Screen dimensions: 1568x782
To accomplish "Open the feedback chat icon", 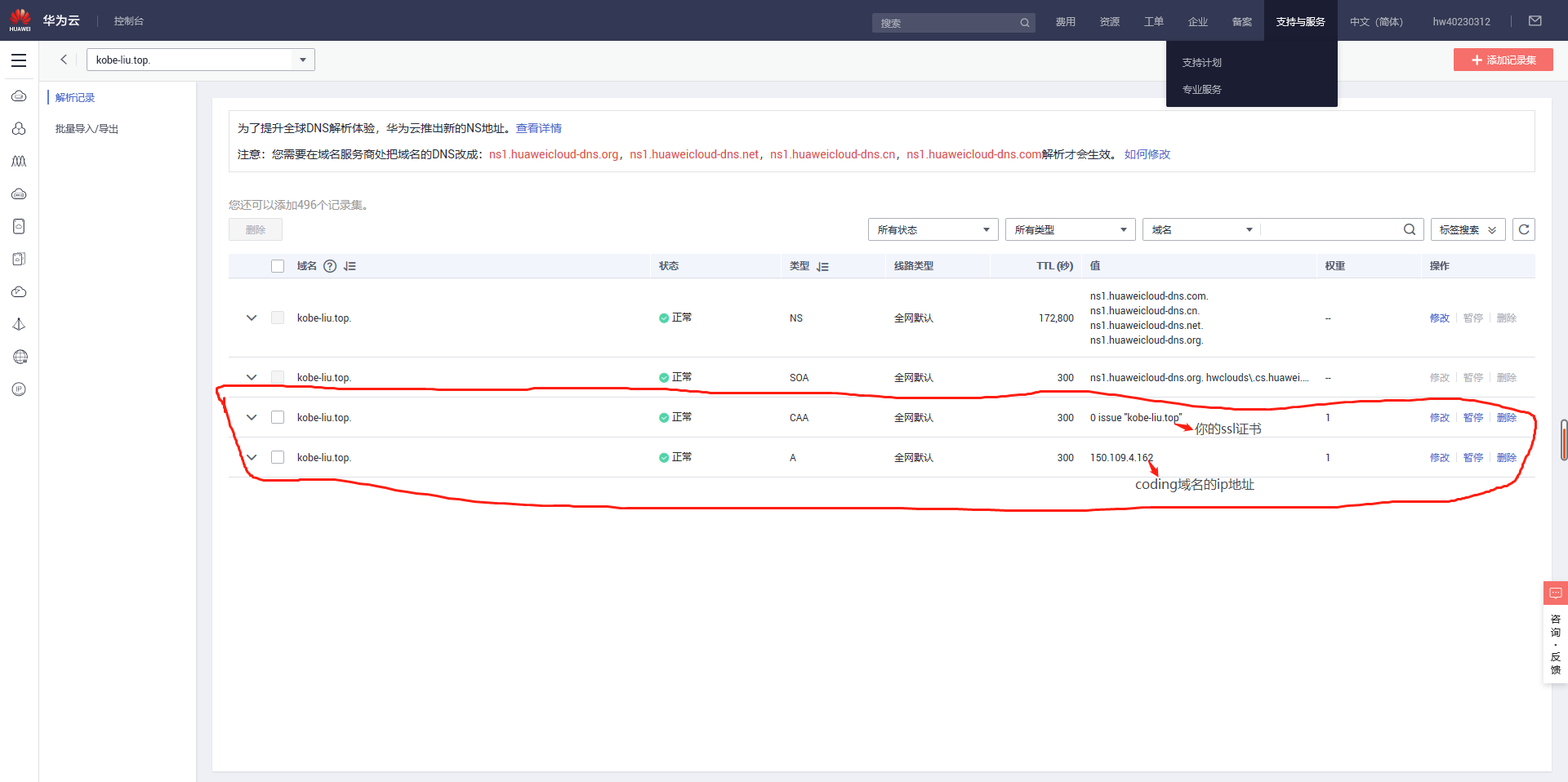I will coord(1555,593).
